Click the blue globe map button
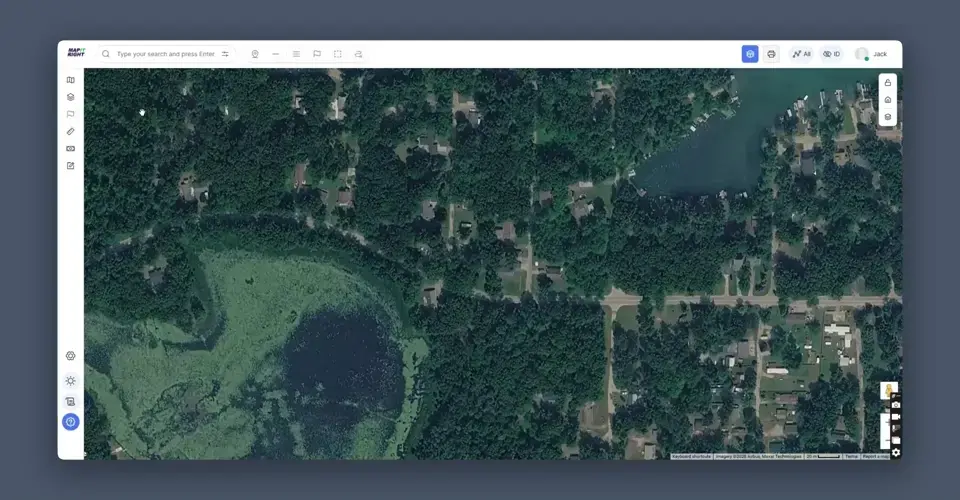This screenshot has width=960, height=500. 750,54
